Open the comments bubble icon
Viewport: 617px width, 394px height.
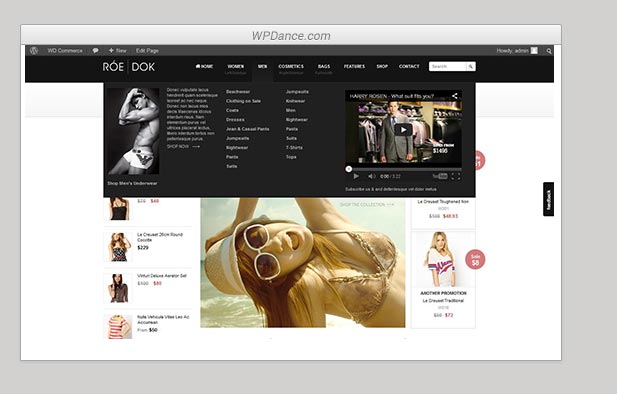[x=96, y=50]
